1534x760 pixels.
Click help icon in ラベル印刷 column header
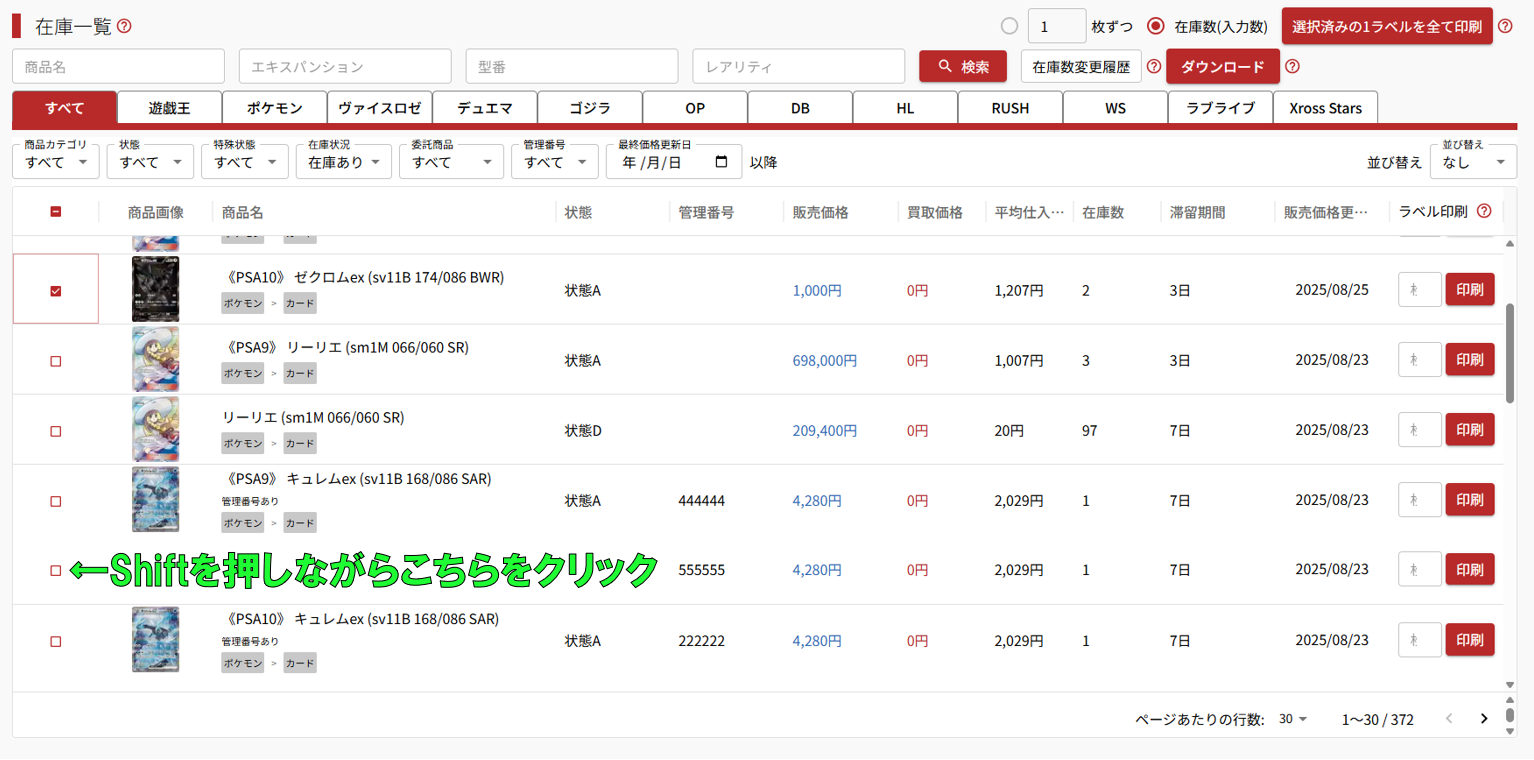point(1484,211)
